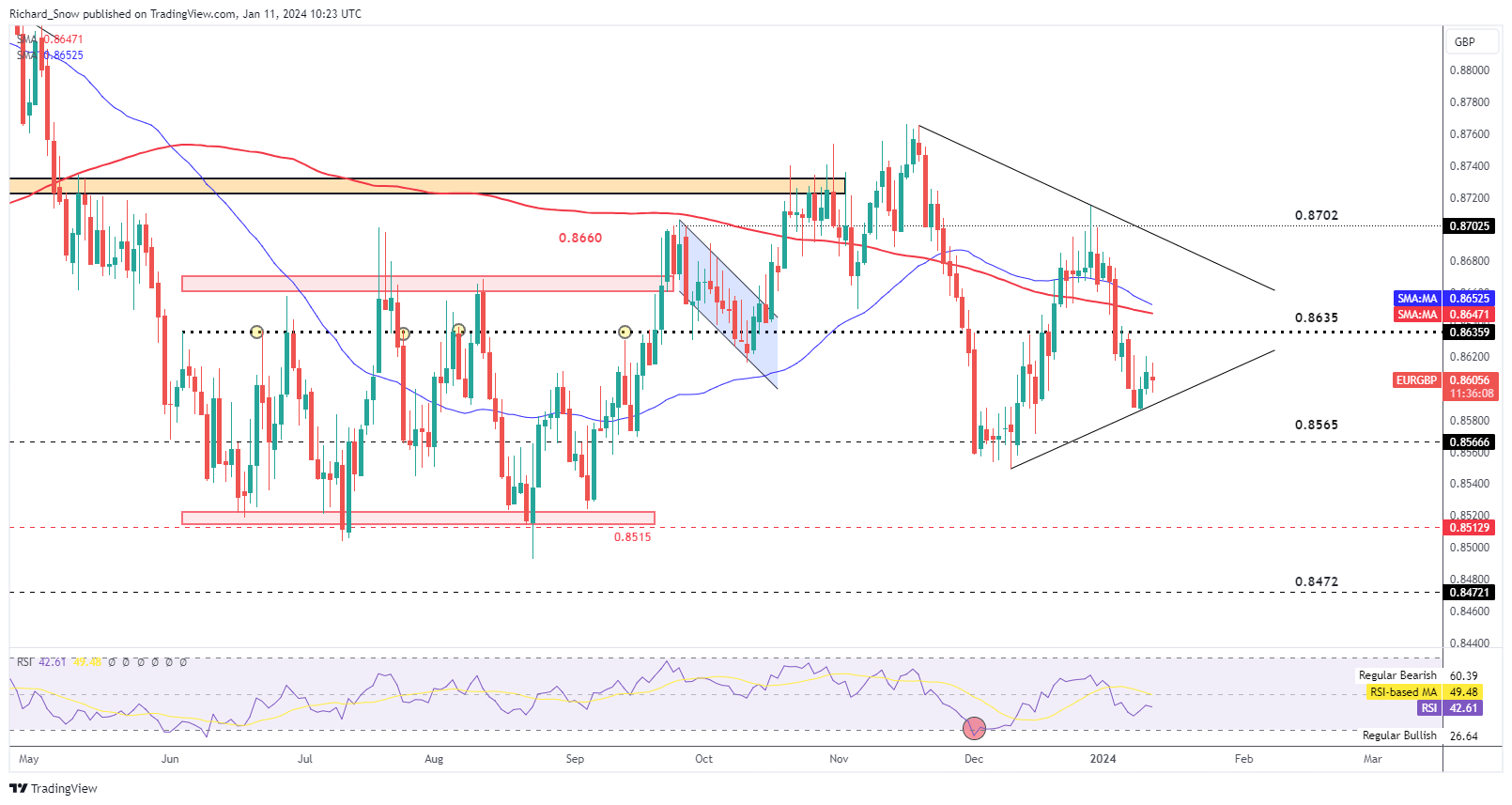
Task: Click the Feb label on time axis
Action: point(1243,759)
